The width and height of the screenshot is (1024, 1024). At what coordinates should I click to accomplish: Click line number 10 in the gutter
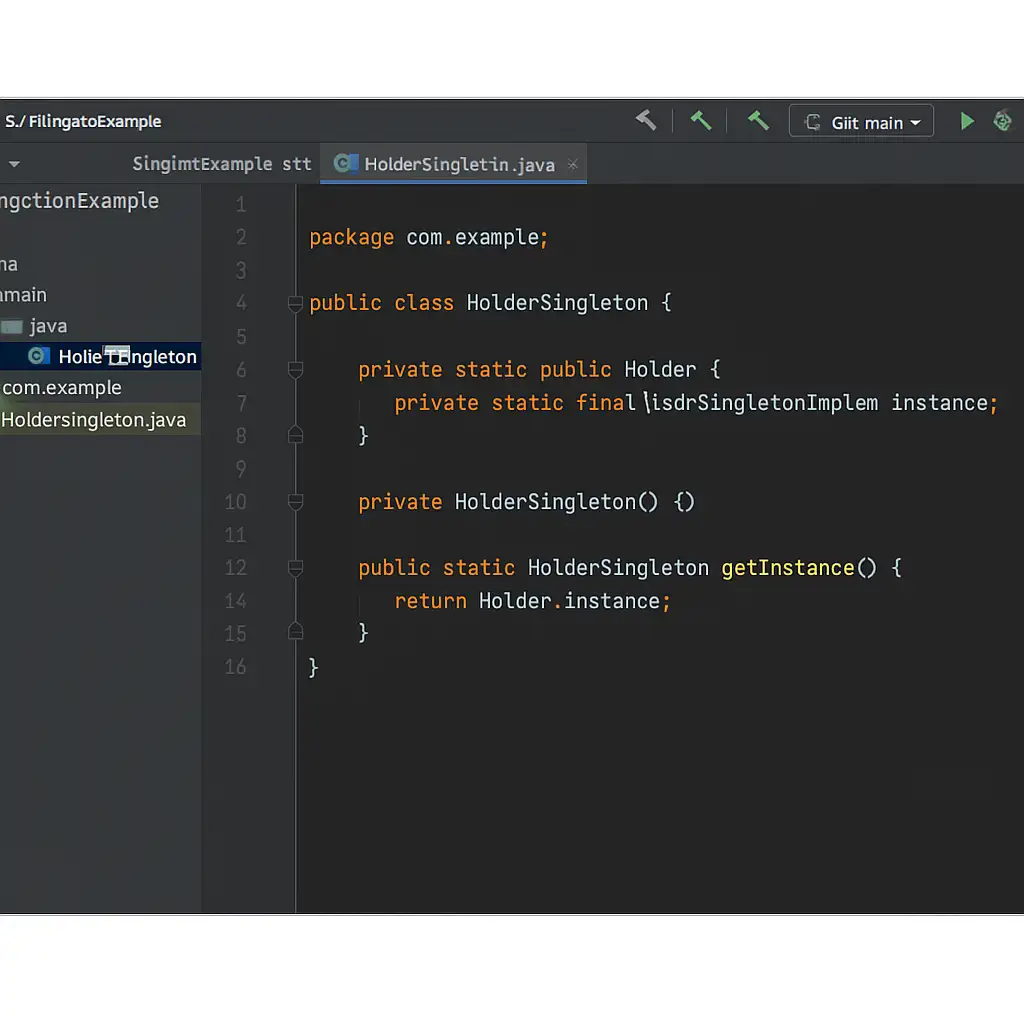236,502
